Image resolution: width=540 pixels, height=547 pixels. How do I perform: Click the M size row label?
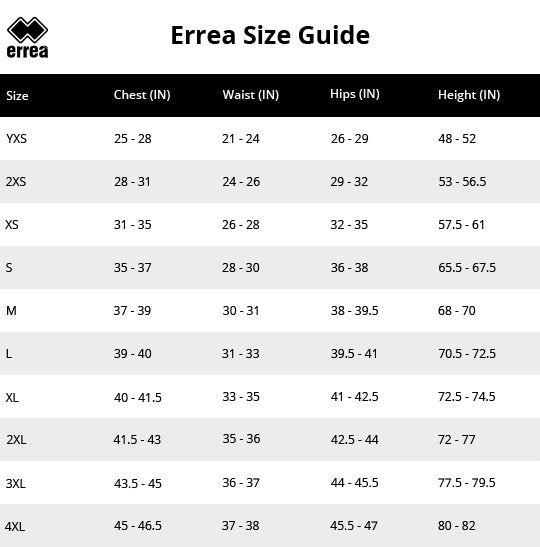click(x=11, y=310)
